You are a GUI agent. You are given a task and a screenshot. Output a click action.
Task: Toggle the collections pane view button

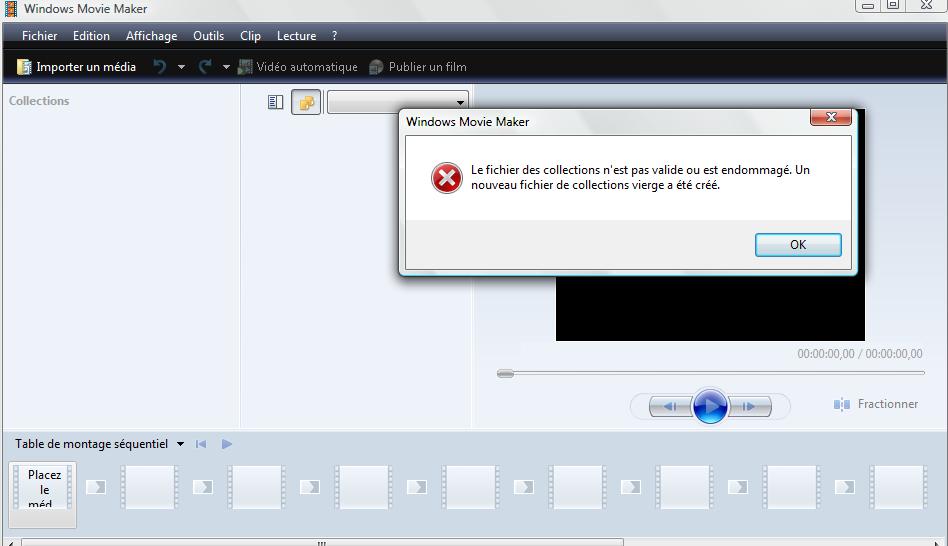pyautogui.click(x=306, y=102)
